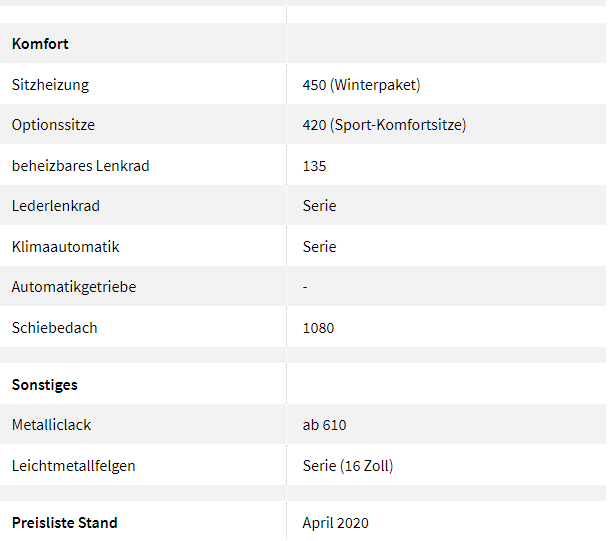Click the 450 (Winterpaket) price value
Screen dimensions: 609x541
click(x=361, y=85)
